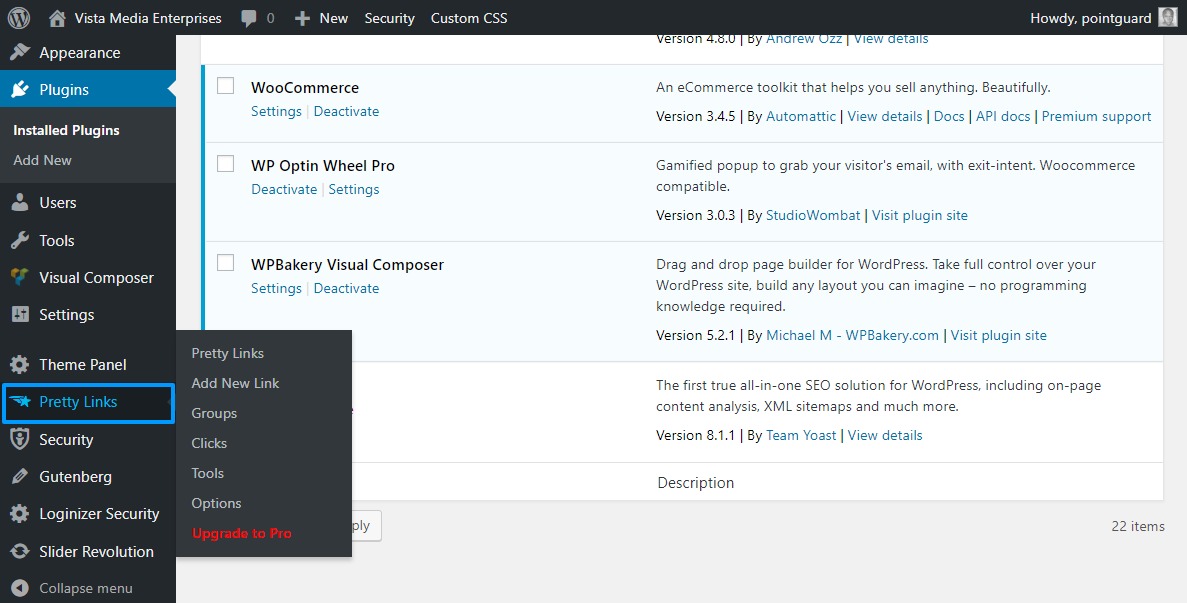1187x603 pixels.
Task: Open WPBakery Visual Composer Settings link
Action: click(x=276, y=288)
